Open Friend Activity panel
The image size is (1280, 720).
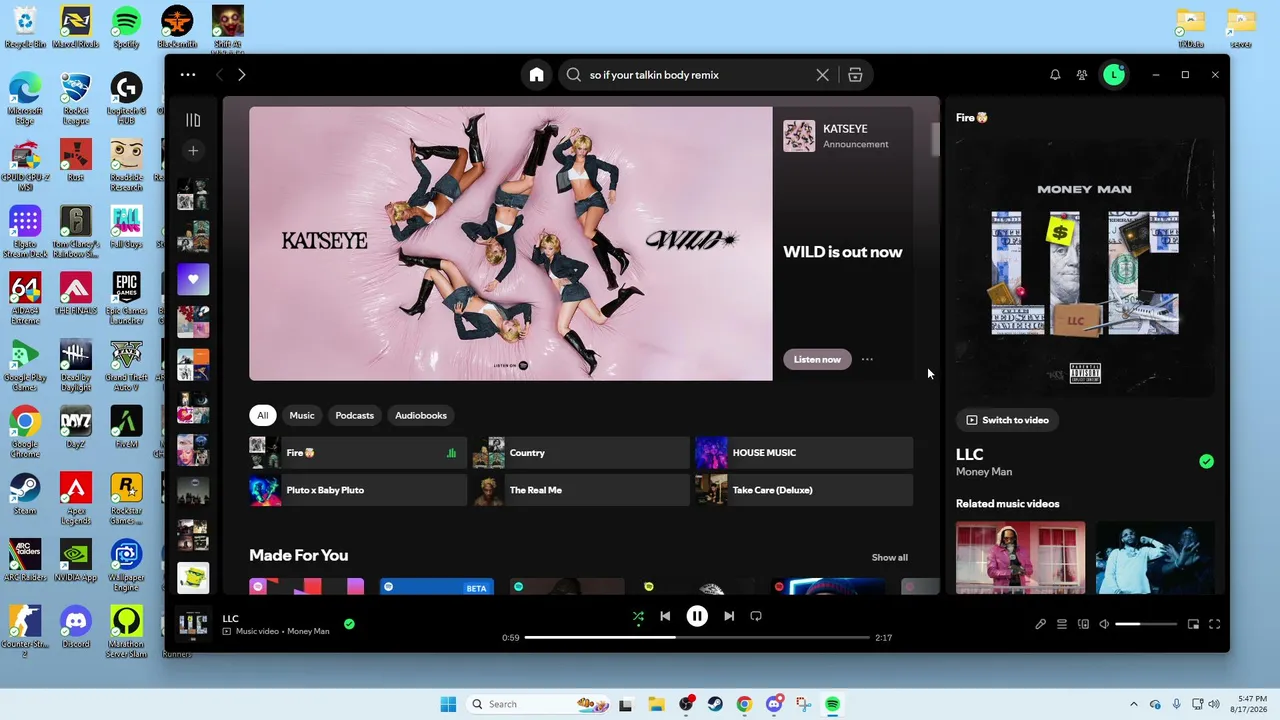point(1082,75)
